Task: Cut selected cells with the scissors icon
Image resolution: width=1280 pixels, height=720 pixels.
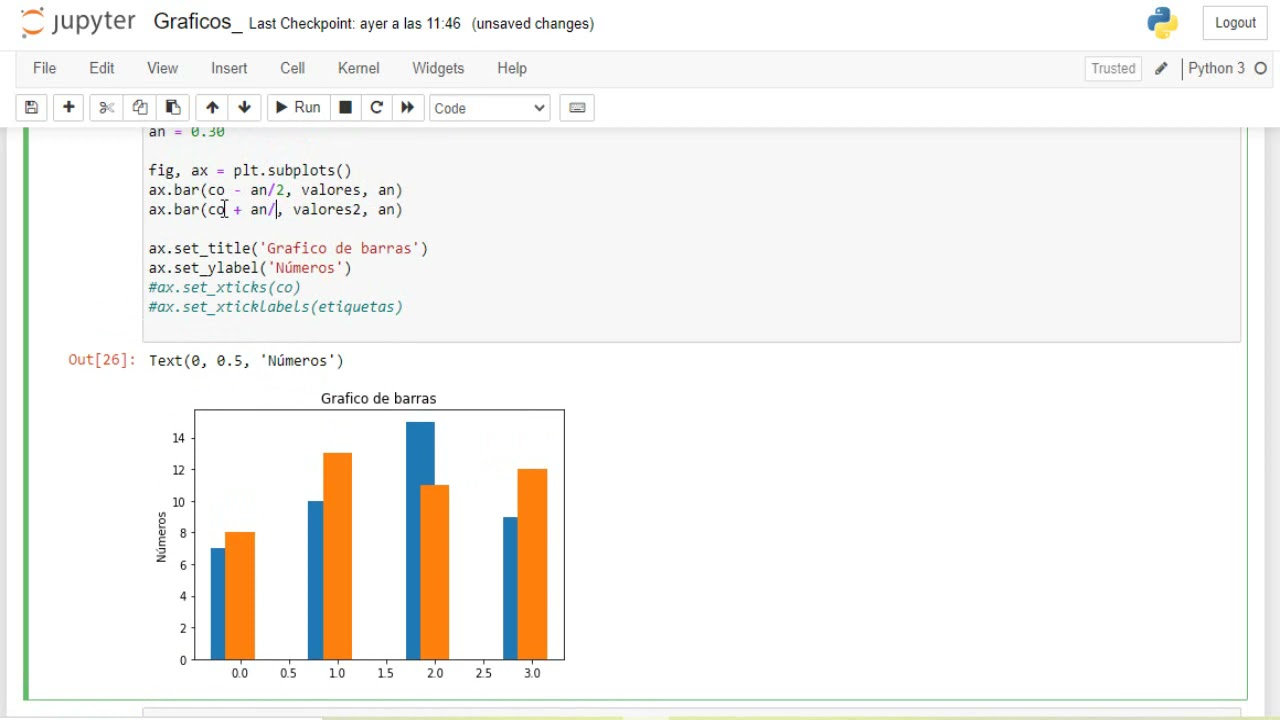Action: 107,108
